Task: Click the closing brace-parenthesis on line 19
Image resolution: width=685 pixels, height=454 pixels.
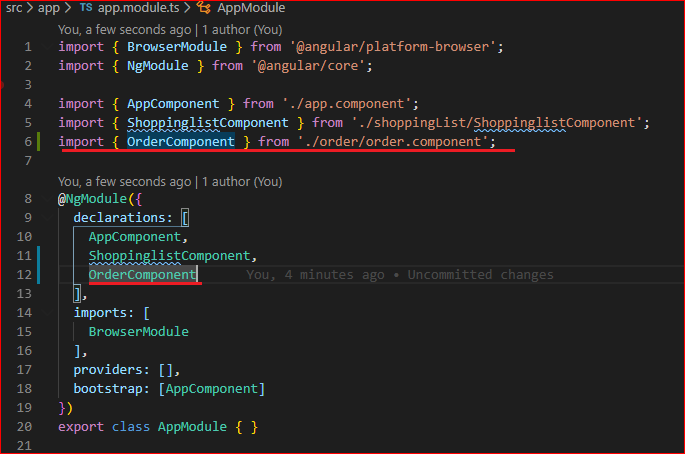Action: (x=66, y=408)
